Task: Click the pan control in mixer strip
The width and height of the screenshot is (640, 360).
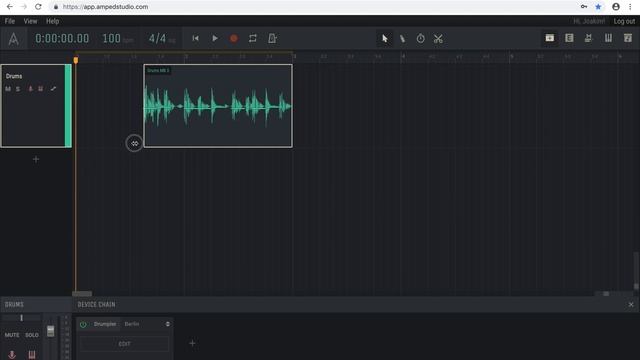Action: (x=21, y=318)
